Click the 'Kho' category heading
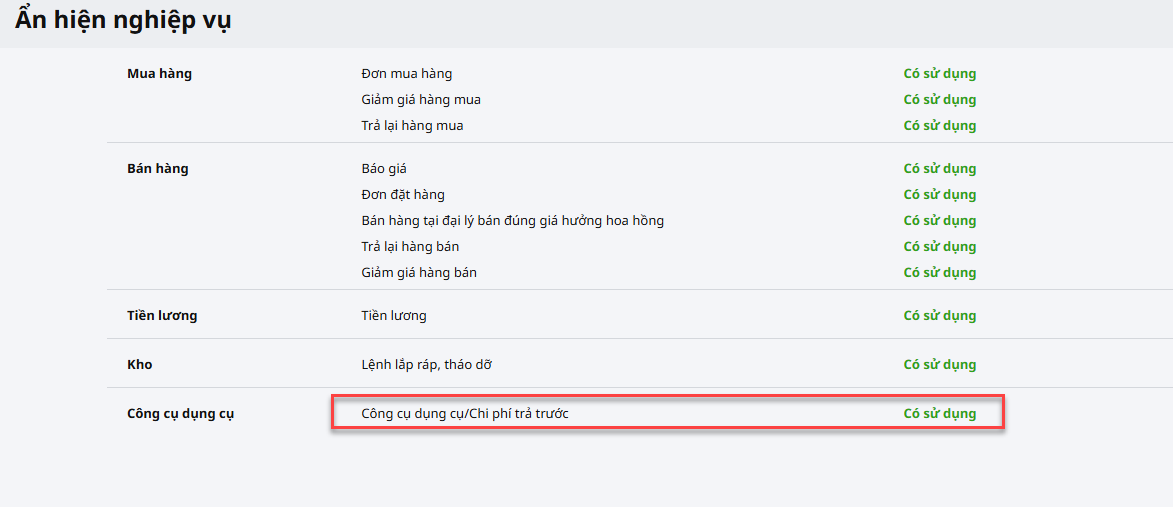1173x507 pixels. (140, 365)
